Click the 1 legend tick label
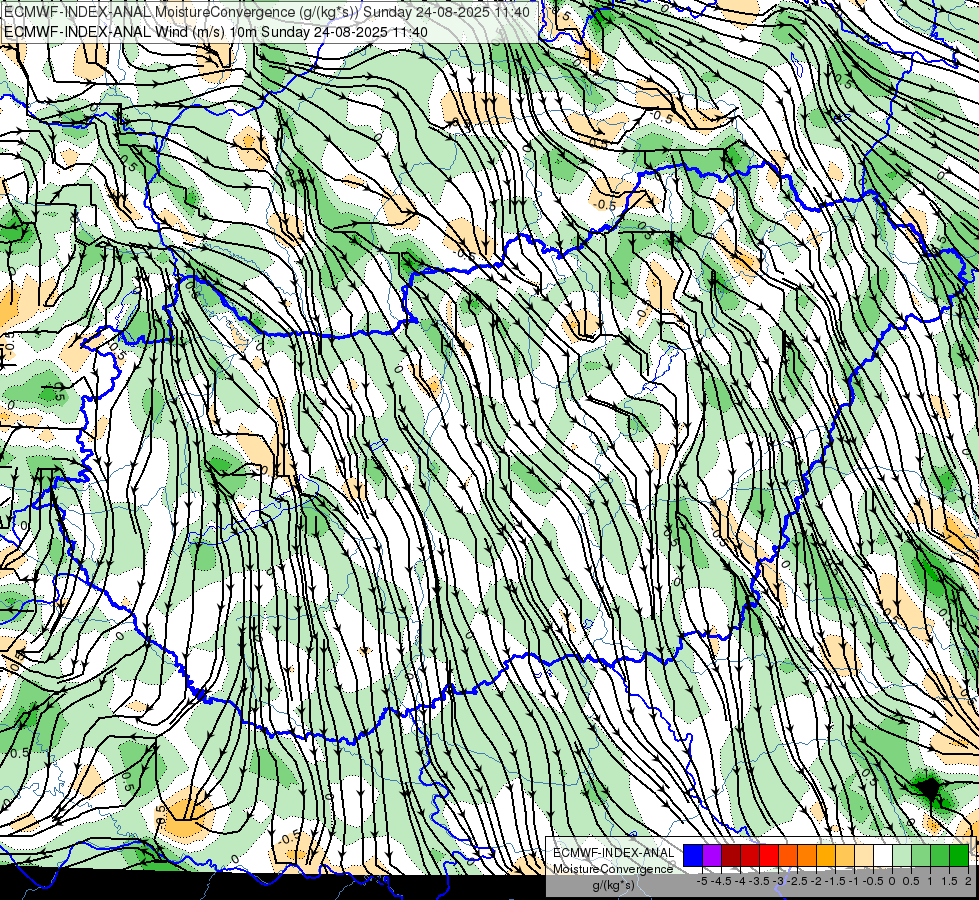The width and height of the screenshot is (979, 900). 930,881
